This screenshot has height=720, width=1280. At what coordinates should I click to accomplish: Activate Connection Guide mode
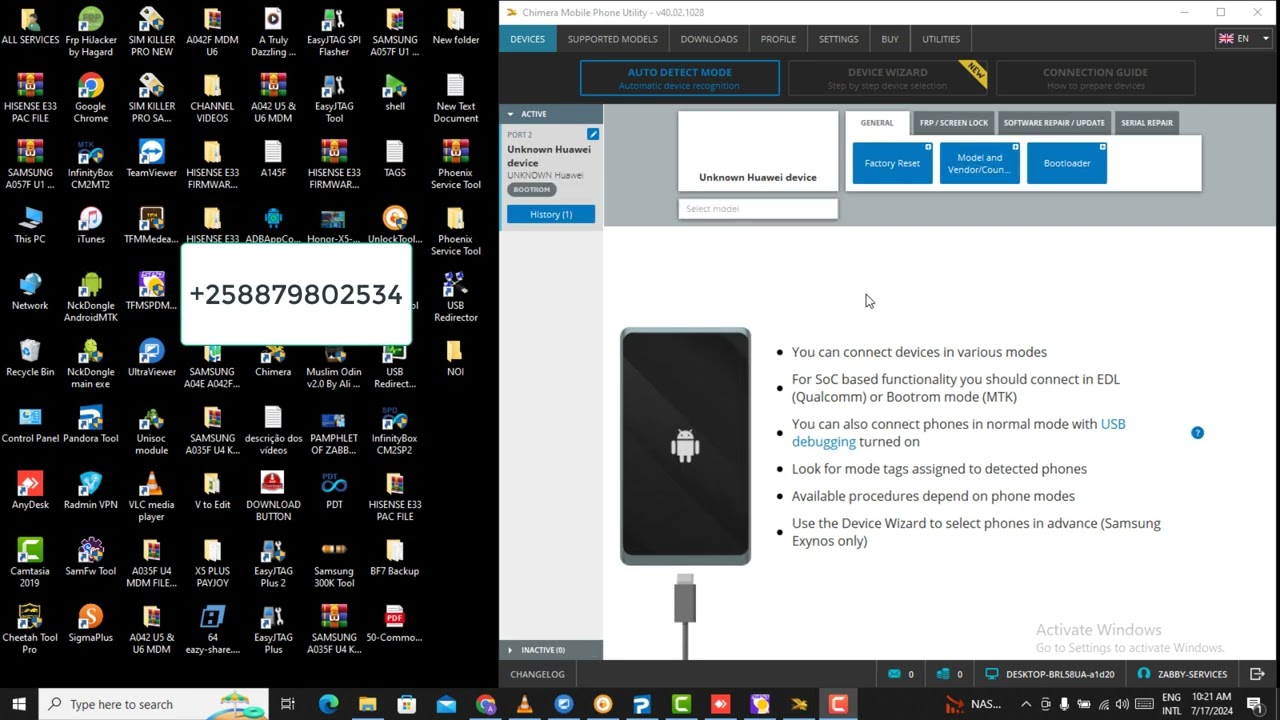coord(1095,78)
